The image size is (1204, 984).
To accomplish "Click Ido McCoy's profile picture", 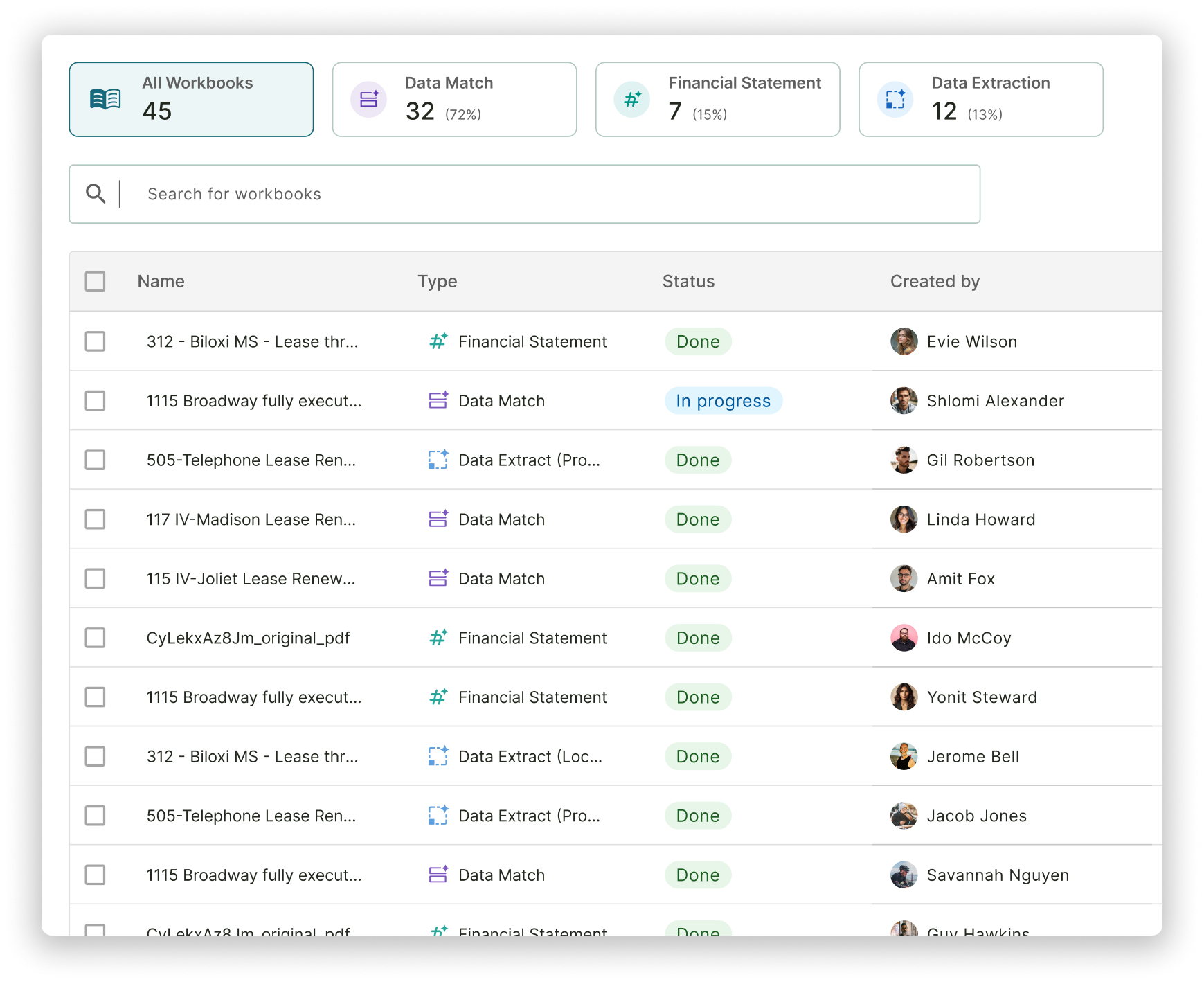I will (904, 638).
